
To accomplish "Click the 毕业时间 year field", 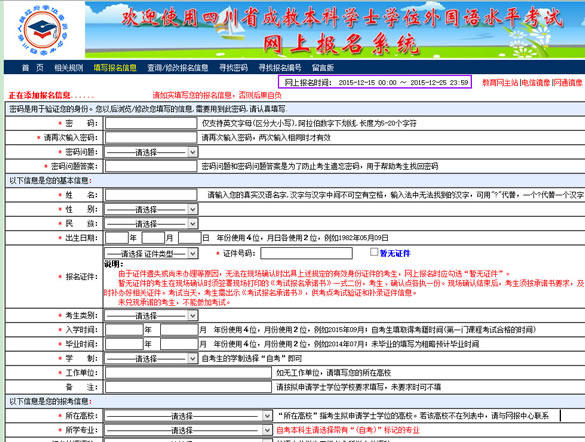I will click(124, 344).
